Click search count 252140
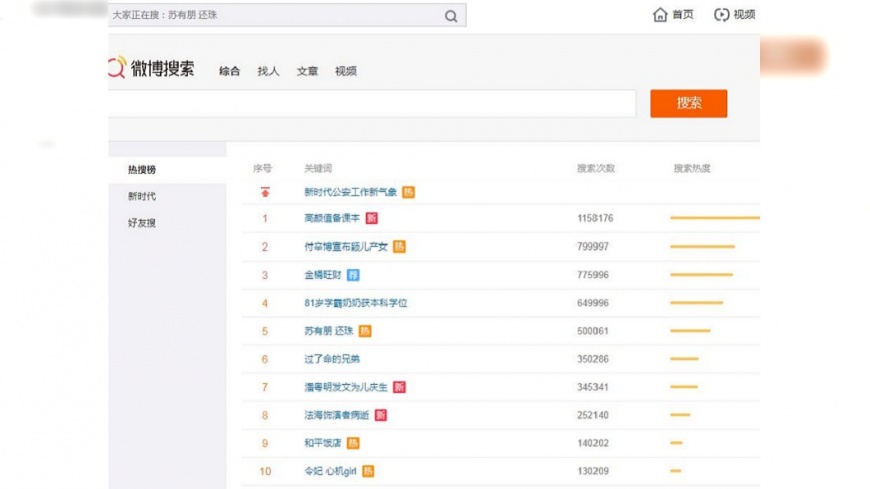Viewport: 870px width, 489px height. (593, 415)
